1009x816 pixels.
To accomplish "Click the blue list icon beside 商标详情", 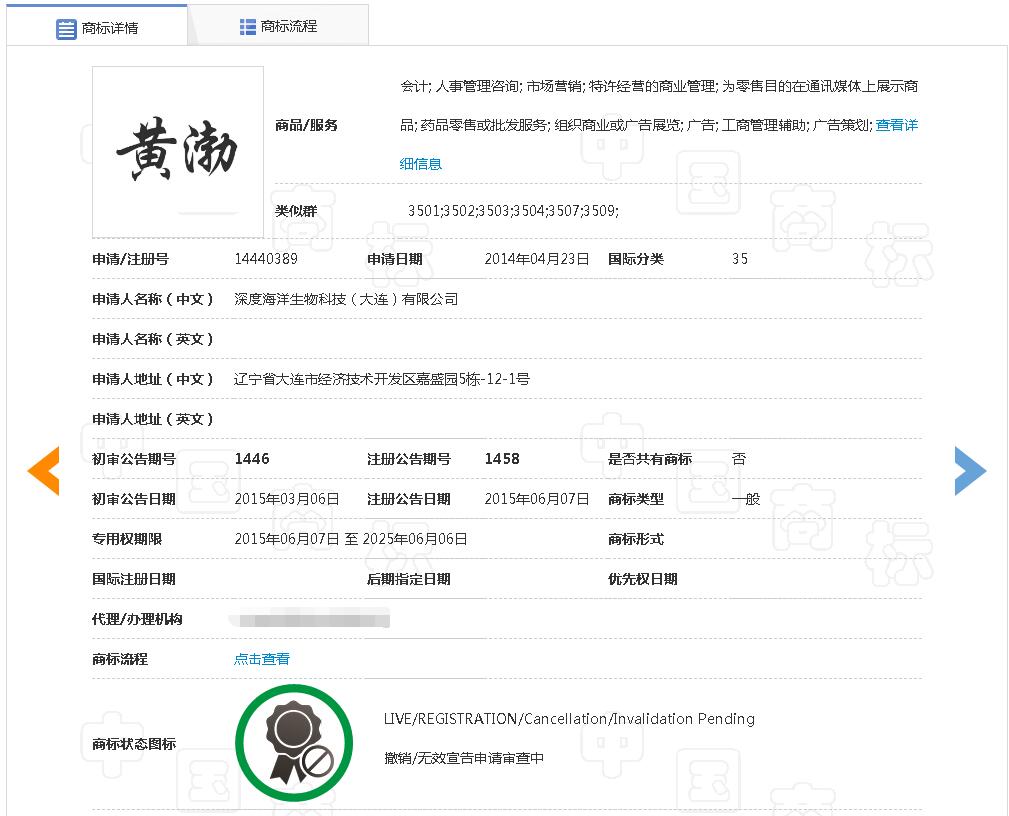I will 66,29.
